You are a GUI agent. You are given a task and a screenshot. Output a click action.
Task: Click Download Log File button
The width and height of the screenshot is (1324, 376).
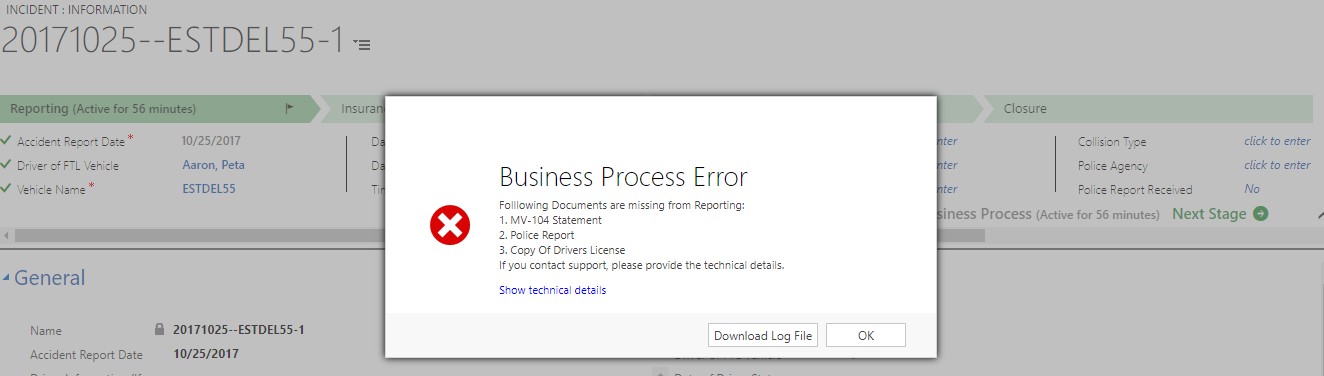pyautogui.click(x=763, y=336)
